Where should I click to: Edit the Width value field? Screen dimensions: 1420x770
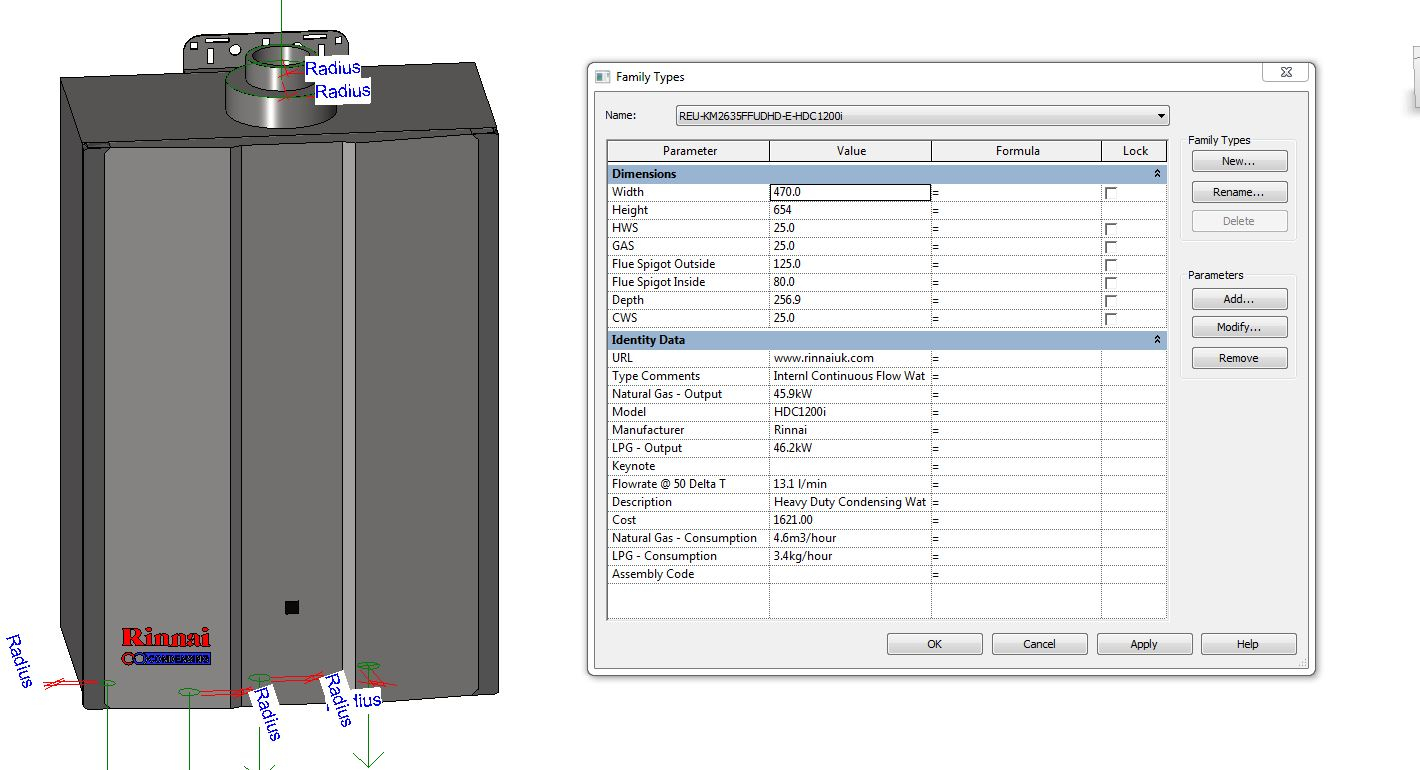coord(850,192)
